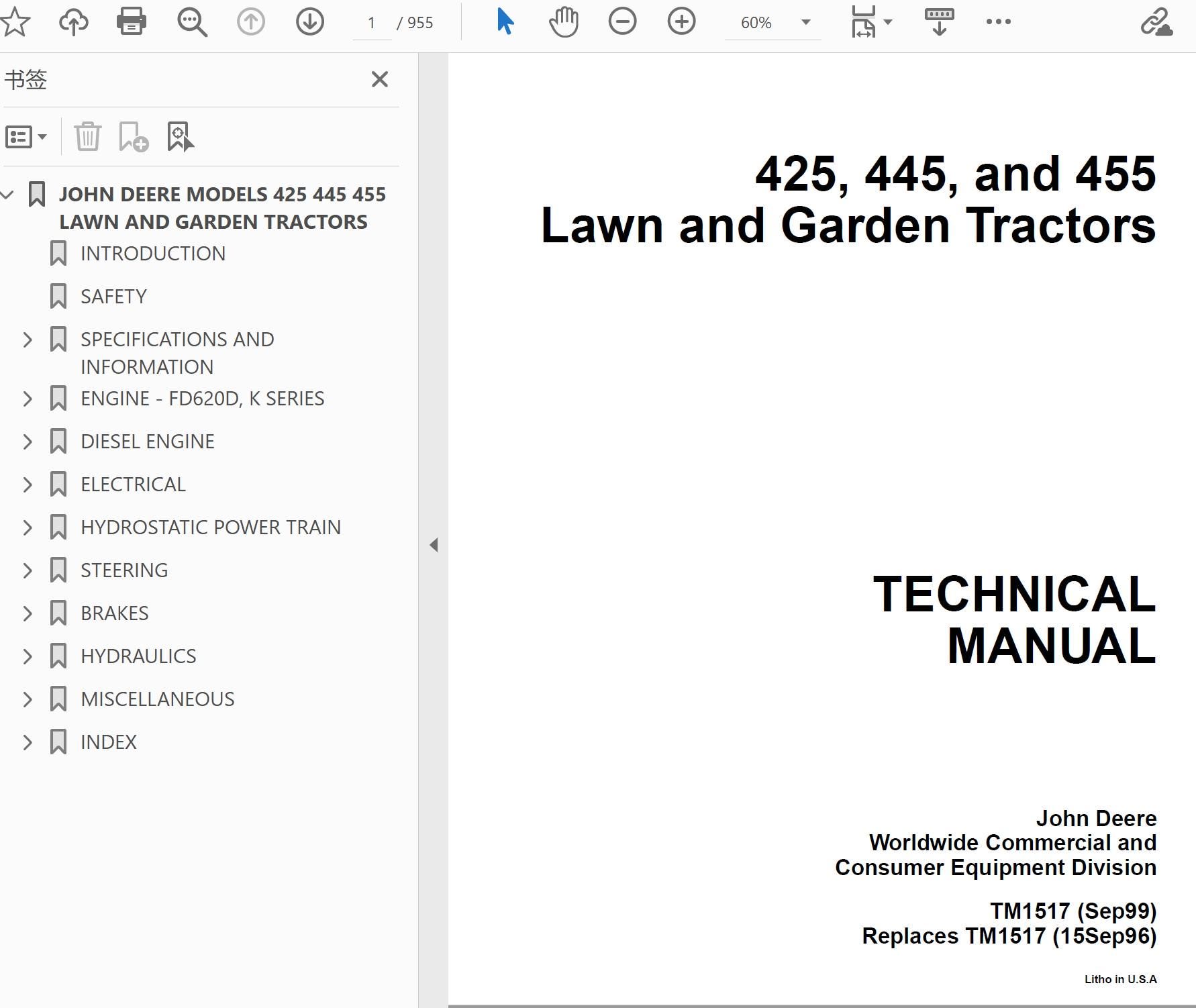Expand the Brakes bookmark
Image resolution: width=1196 pixels, height=1008 pixels.
[28, 613]
